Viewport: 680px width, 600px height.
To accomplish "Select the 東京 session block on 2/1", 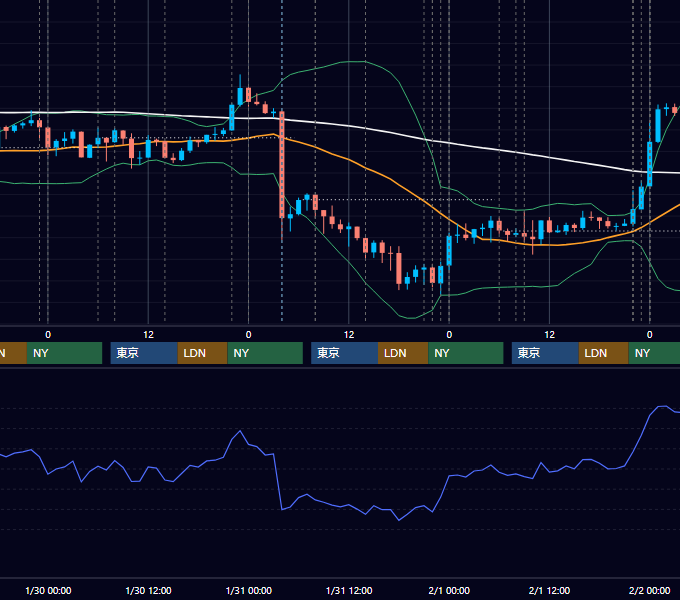I will point(545,353).
